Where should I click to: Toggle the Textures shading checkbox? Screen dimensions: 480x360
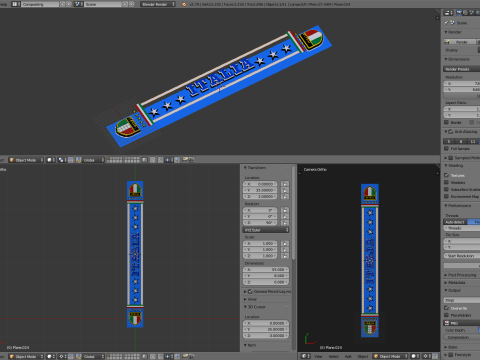click(446, 175)
